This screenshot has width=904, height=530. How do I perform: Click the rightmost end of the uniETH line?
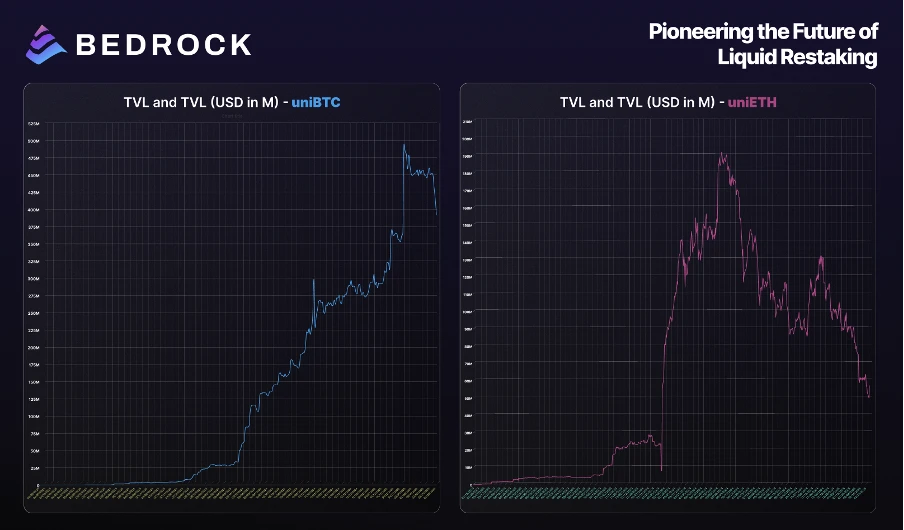(x=869, y=396)
